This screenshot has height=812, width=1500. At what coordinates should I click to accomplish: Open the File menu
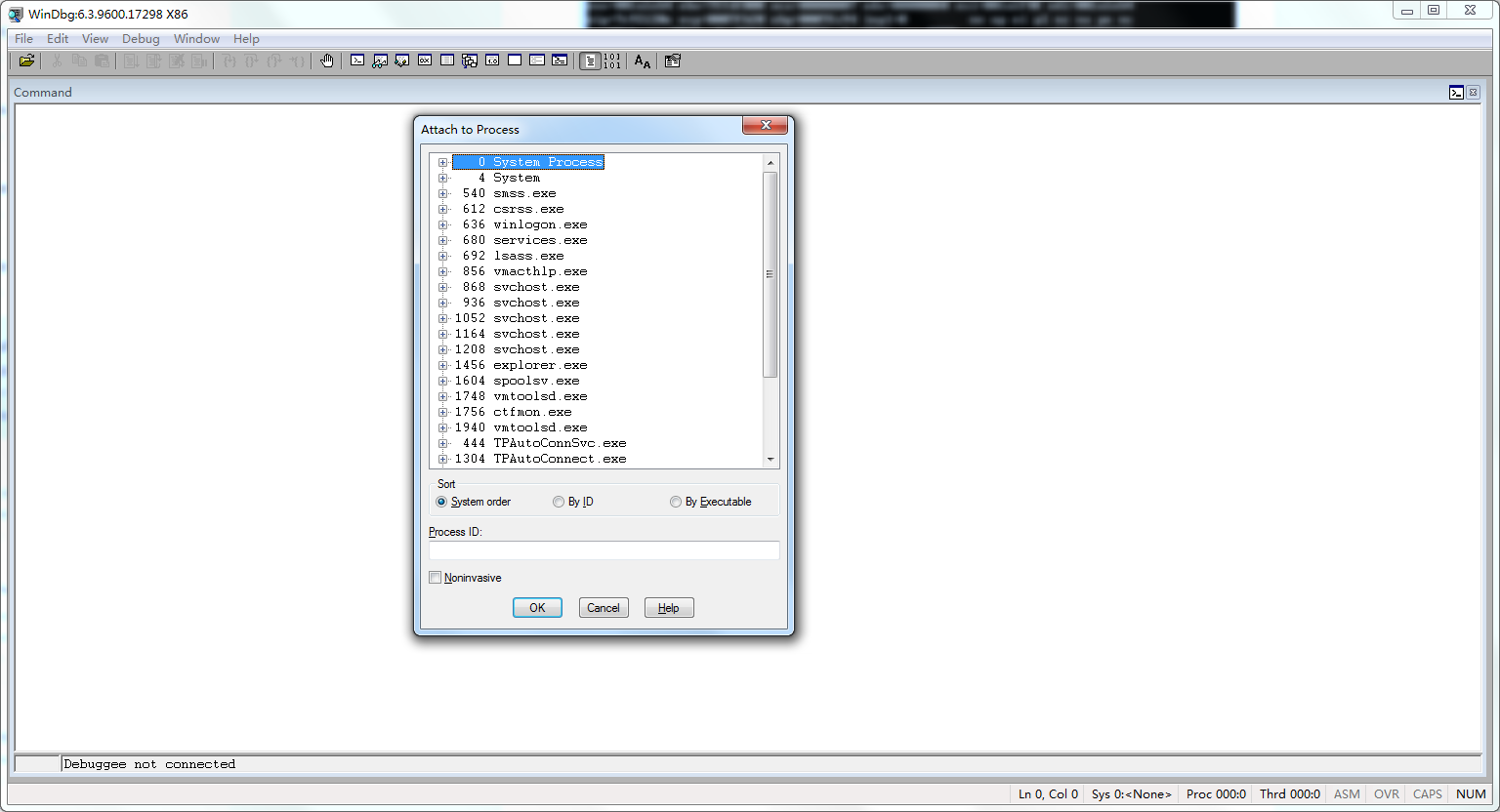tap(23, 39)
